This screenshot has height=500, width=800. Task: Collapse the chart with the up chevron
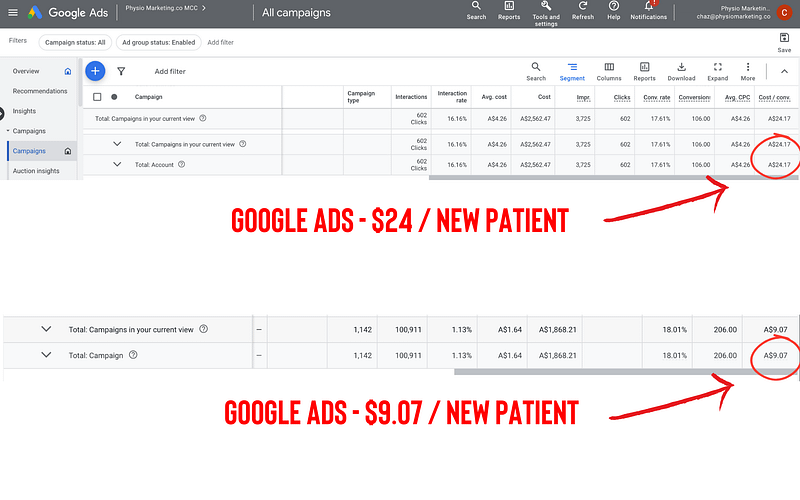click(x=784, y=71)
